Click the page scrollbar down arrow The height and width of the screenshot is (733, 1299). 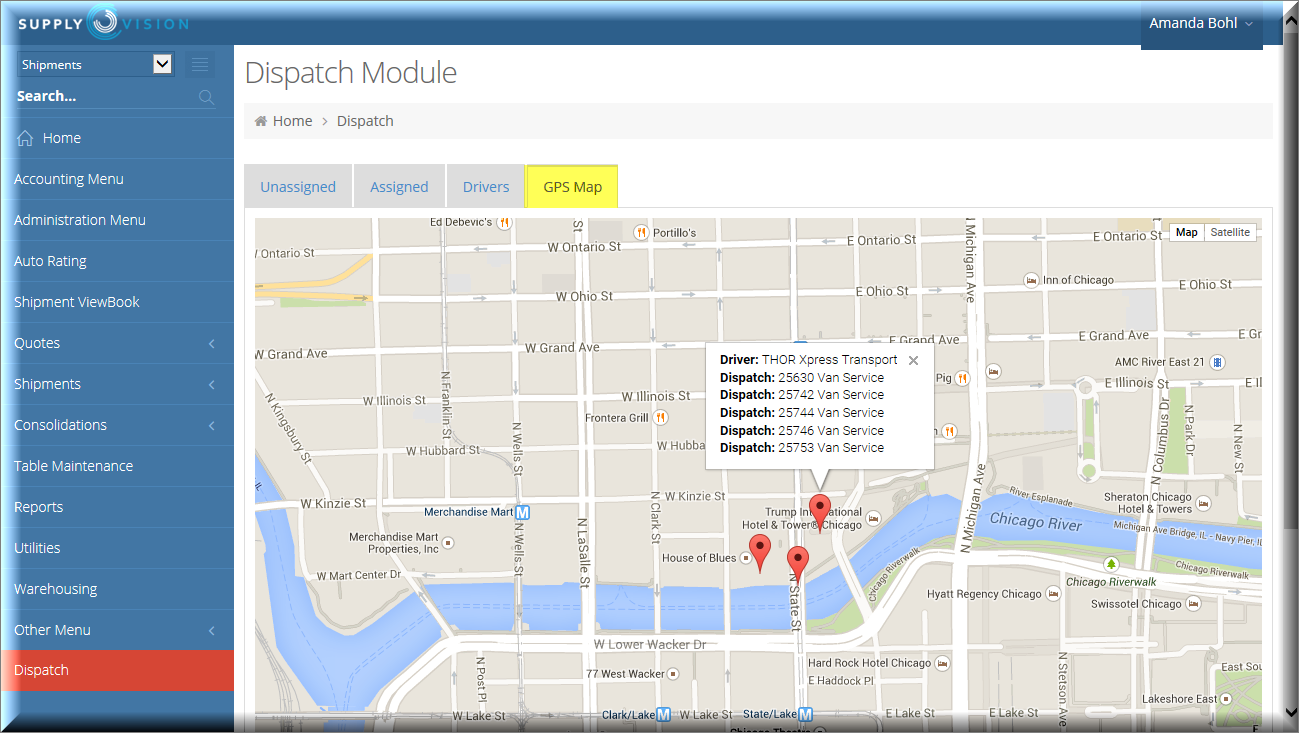pos(1290,711)
